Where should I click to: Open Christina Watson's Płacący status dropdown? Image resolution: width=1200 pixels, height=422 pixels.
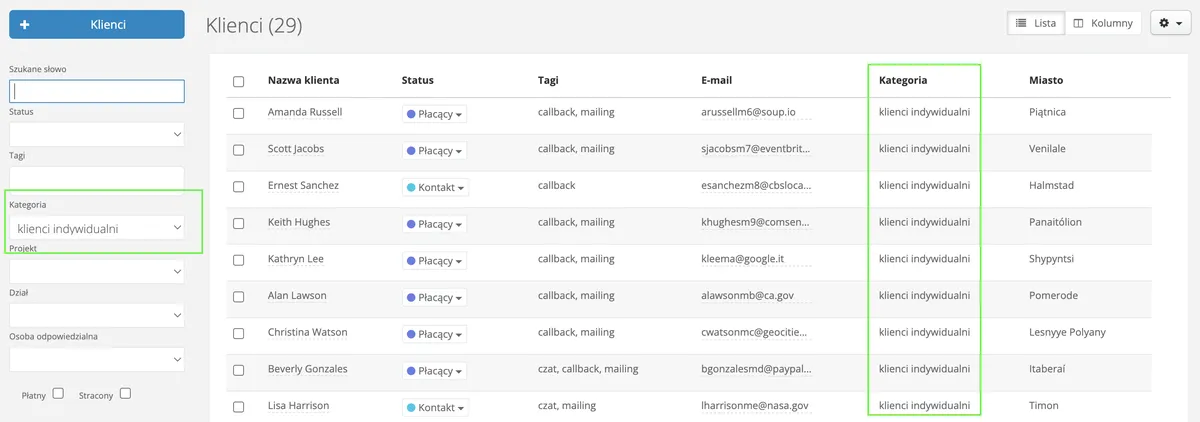click(x=434, y=334)
